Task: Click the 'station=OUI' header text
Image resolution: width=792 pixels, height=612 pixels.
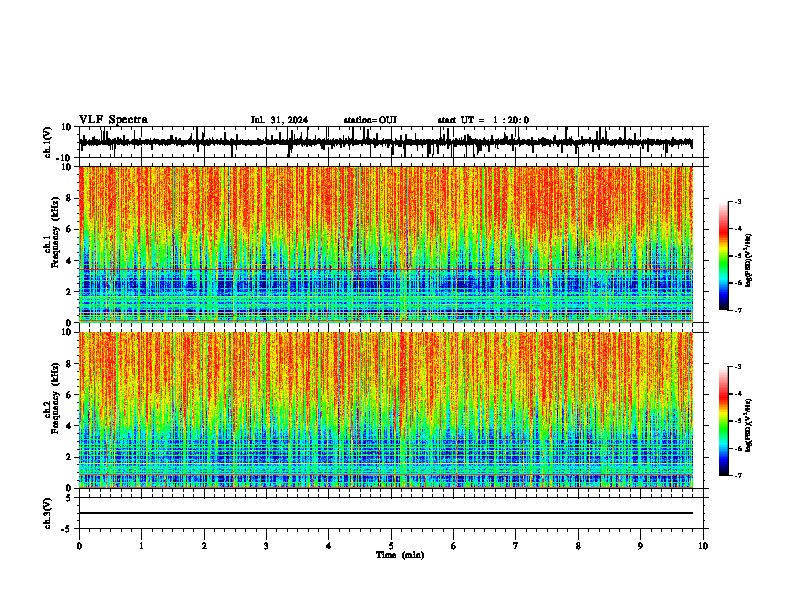Action: point(370,120)
